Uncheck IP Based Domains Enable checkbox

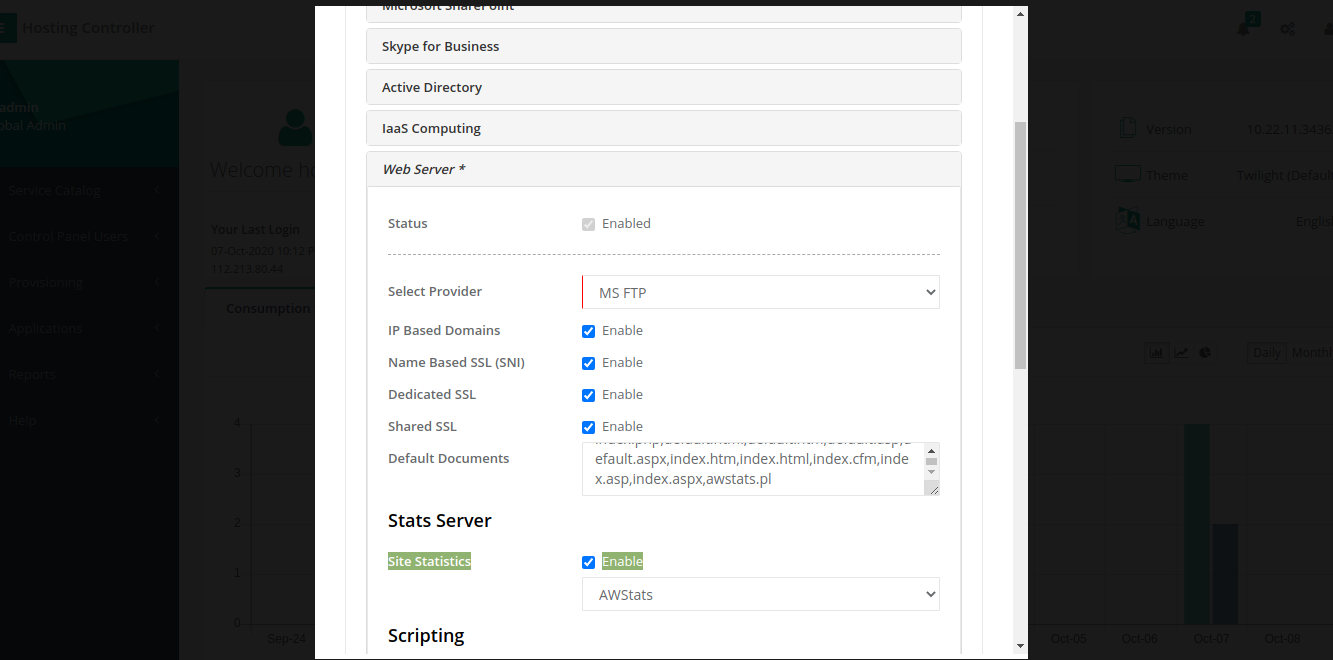(588, 331)
